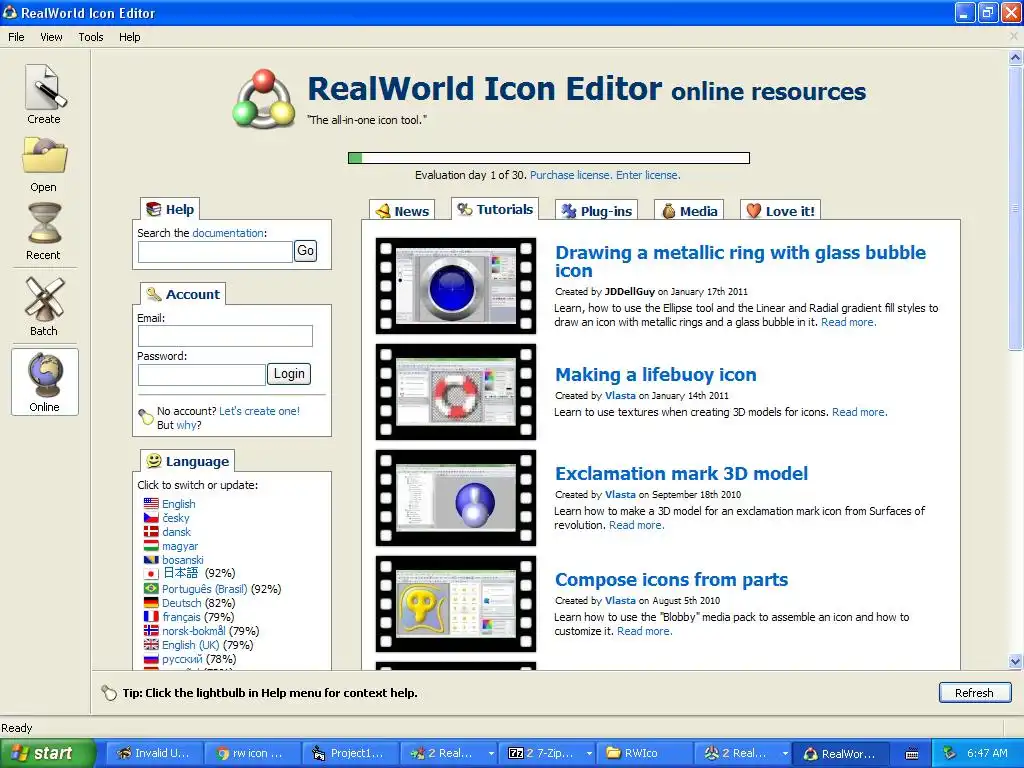Click Read more for lifebuoy tutorial

[859, 412]
